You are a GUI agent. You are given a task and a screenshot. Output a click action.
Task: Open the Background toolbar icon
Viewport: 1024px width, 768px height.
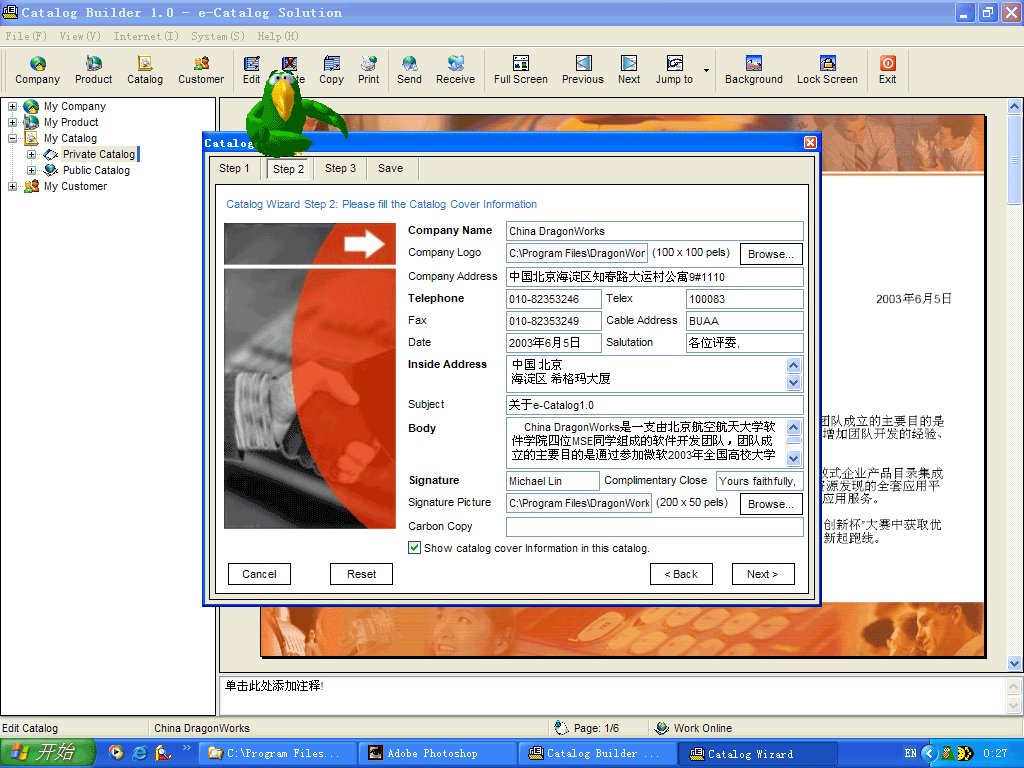(754, 71)
